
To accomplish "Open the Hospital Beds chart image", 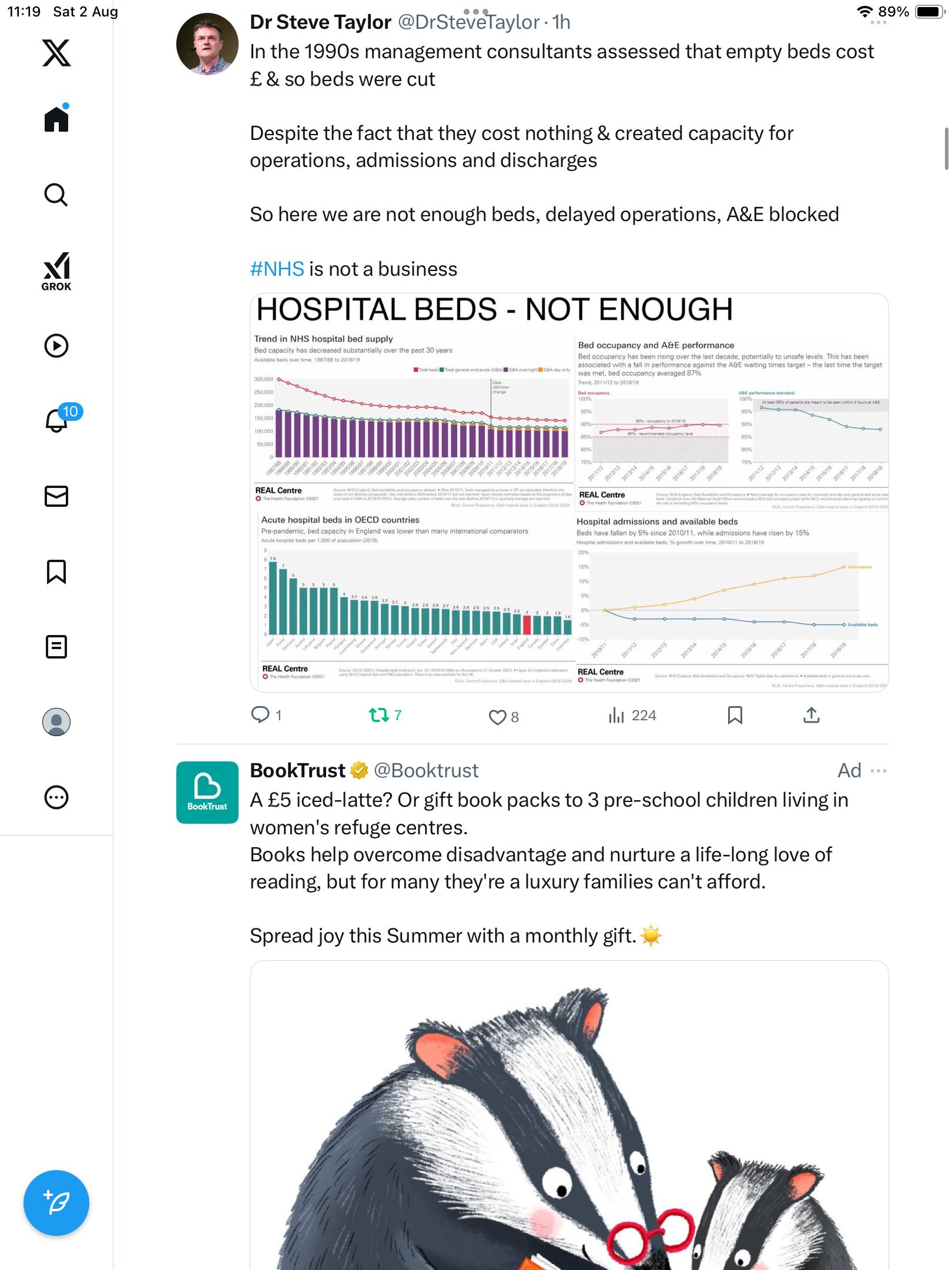I will (569, 493).
